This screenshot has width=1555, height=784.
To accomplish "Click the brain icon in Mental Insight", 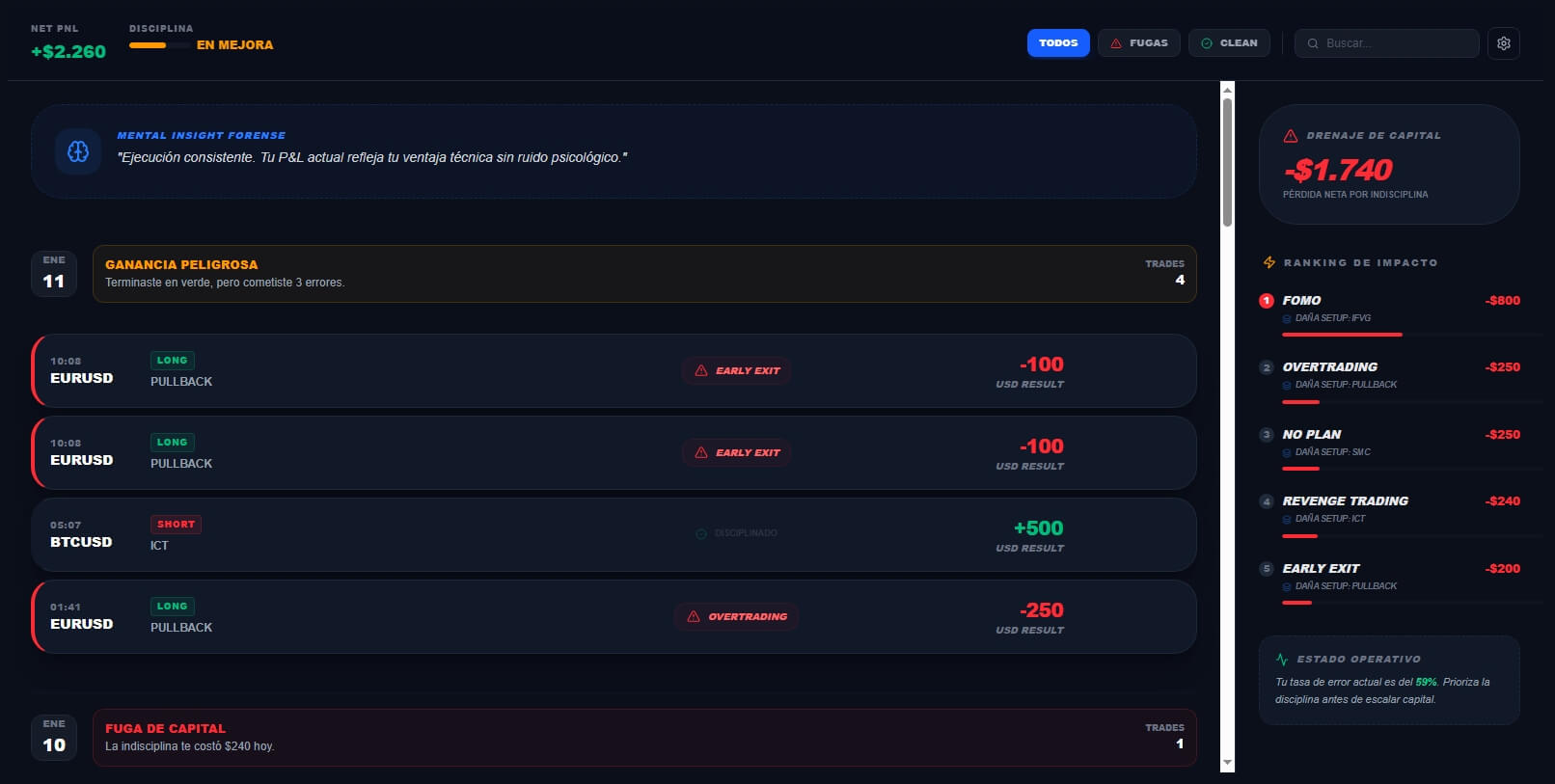I will pos(78,151).
